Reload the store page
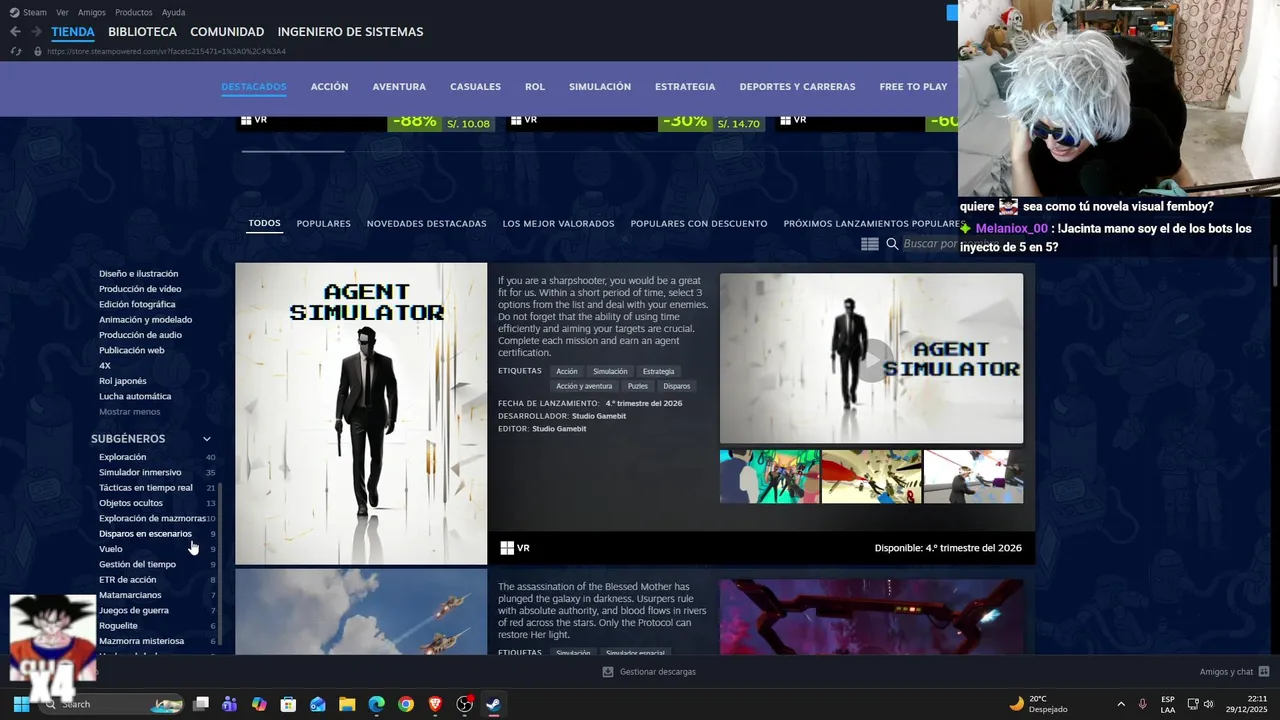The height and width of the screenshot is (720, 1280). pyautogui.click(x=15, y=51)
